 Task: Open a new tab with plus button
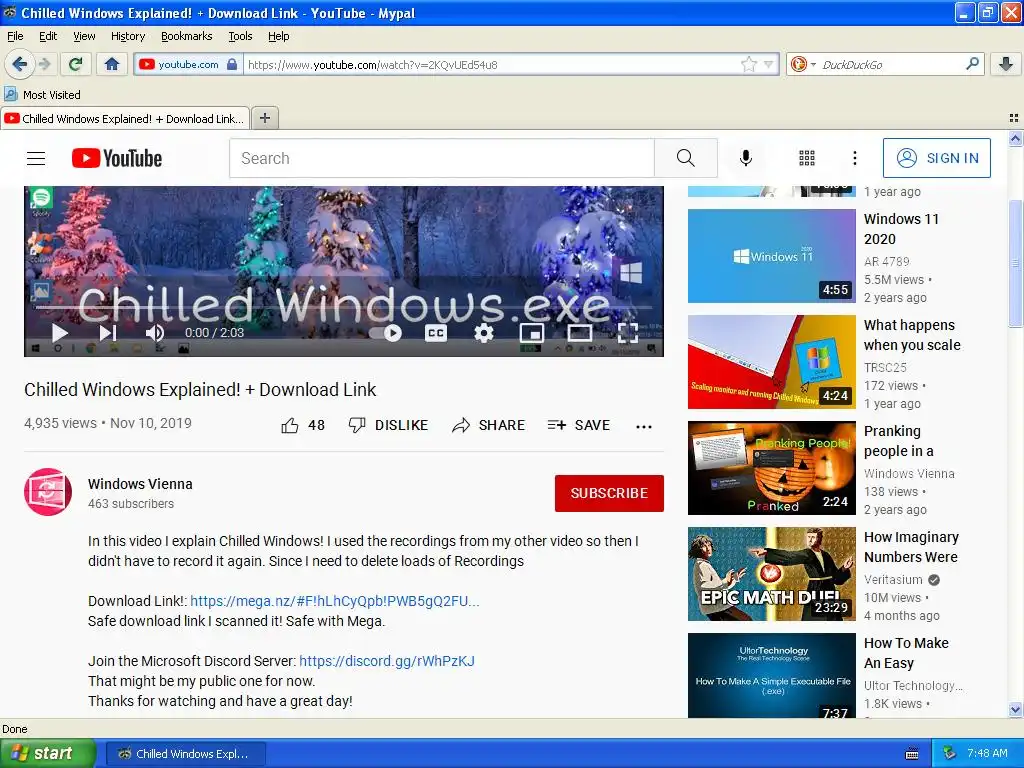click(264, 118)
